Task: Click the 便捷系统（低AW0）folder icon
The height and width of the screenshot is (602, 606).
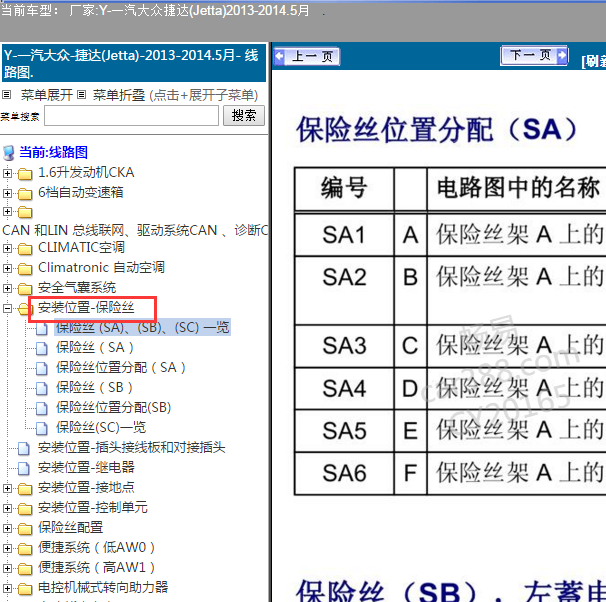Action: click(x=25, y=549)
